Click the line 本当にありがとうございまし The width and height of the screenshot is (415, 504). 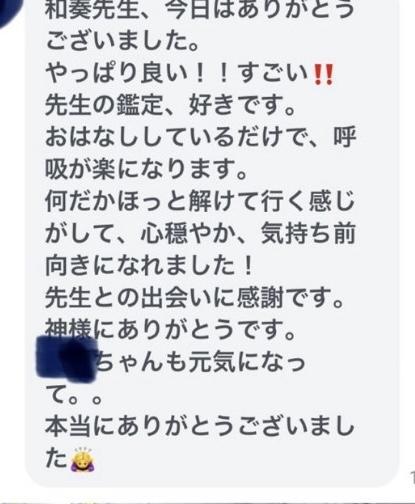pos(200,427)
